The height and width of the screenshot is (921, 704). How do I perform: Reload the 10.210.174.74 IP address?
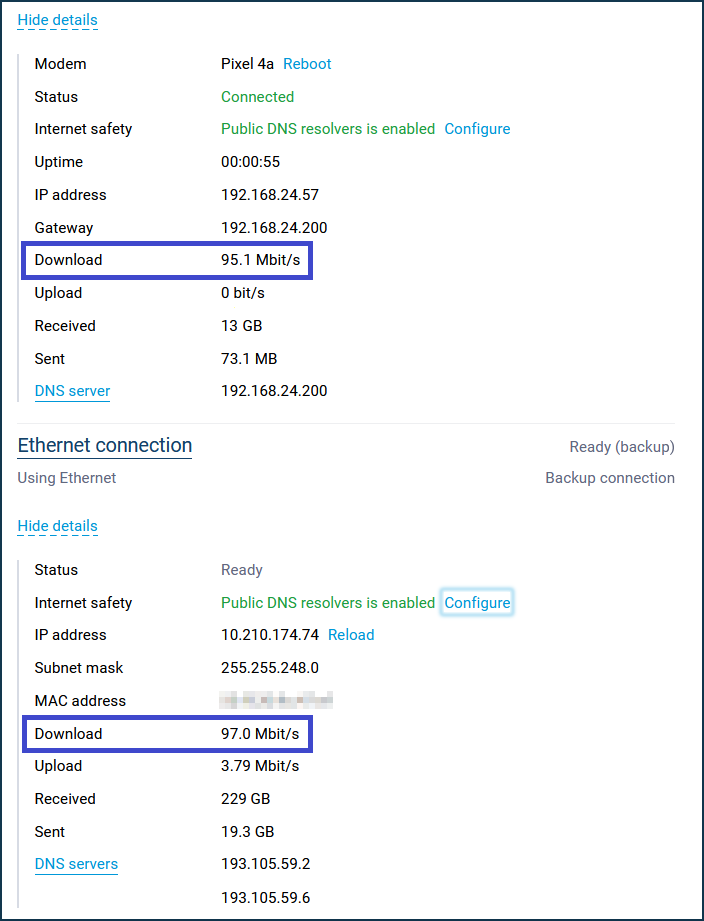click(x=351, y=635)
